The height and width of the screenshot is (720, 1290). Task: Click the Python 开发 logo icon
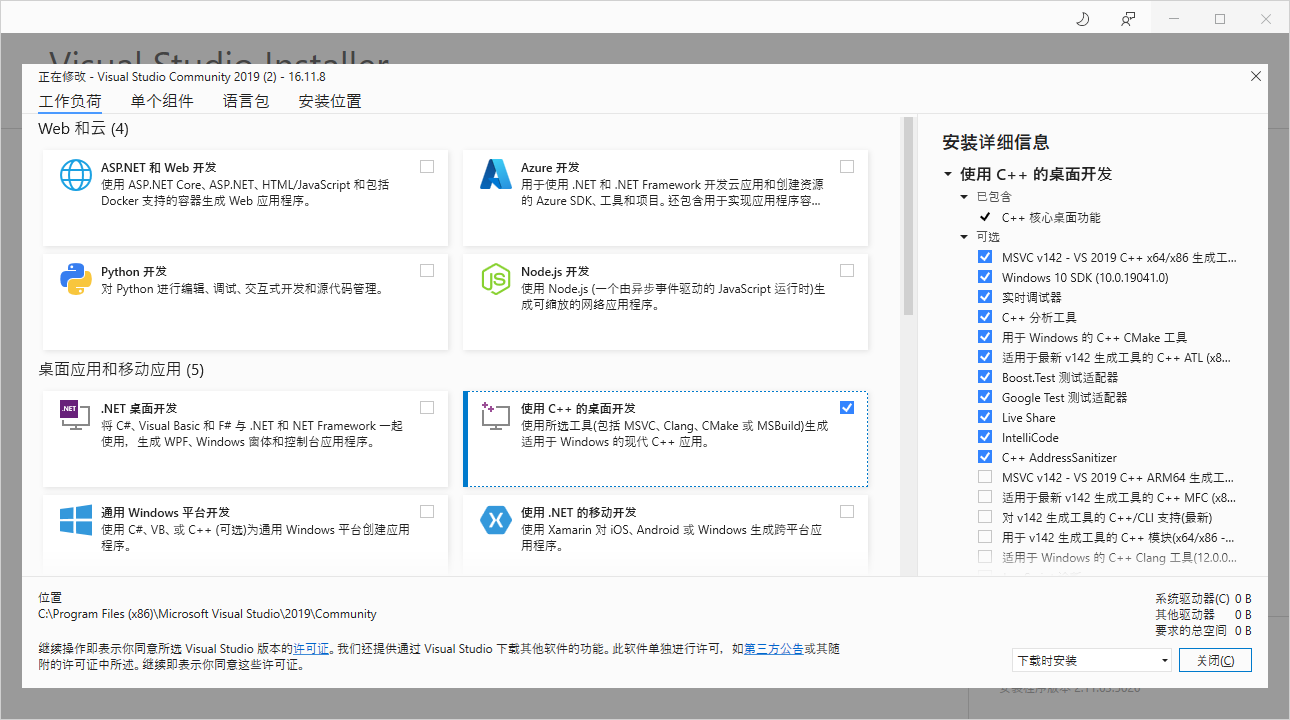point(76,279)
